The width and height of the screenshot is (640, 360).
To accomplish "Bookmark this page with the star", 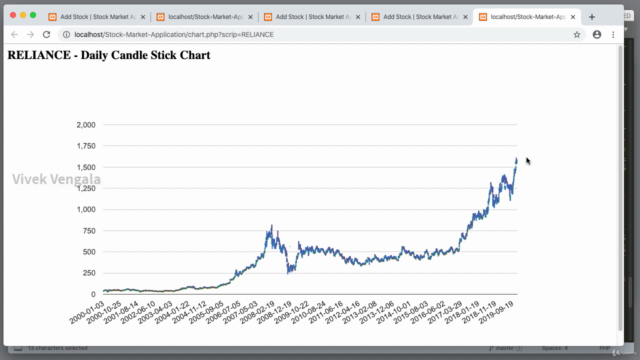I will [x=577, y=35].
